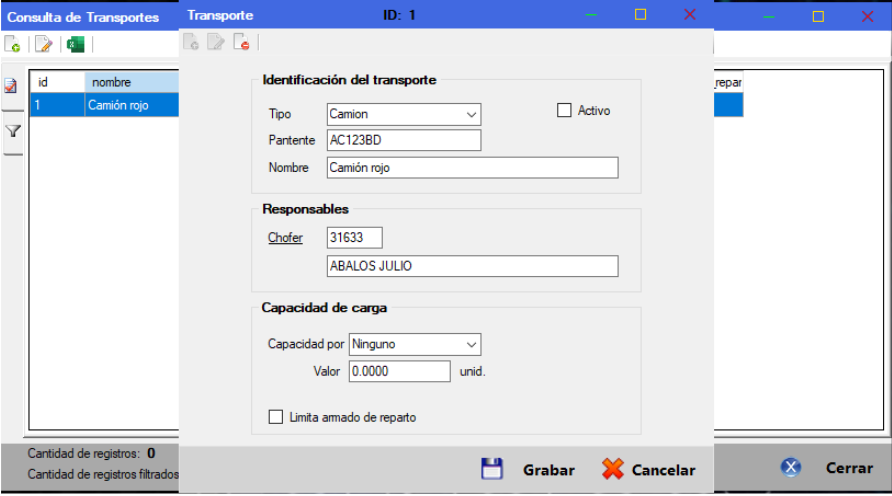Click the edit record icon in Consulta de Transportes toolbar
This screenshot has width=892, height=496.
(x=44, y=44)
